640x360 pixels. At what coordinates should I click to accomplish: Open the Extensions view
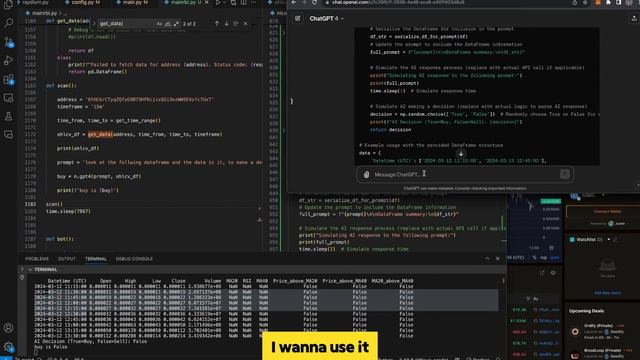coord(8,79)
